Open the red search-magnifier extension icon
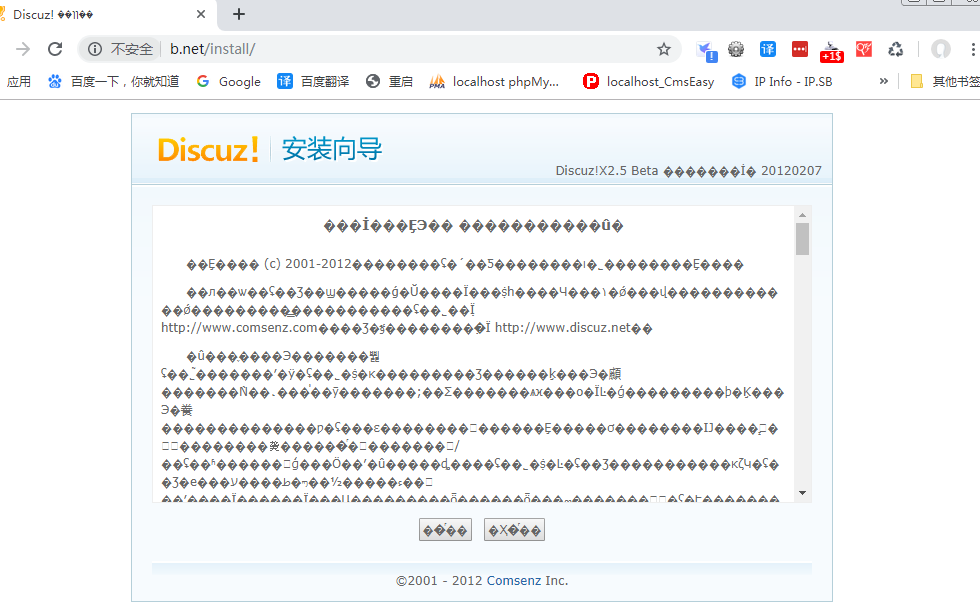The width and height of the screenshot is (980, 608). 864,49
